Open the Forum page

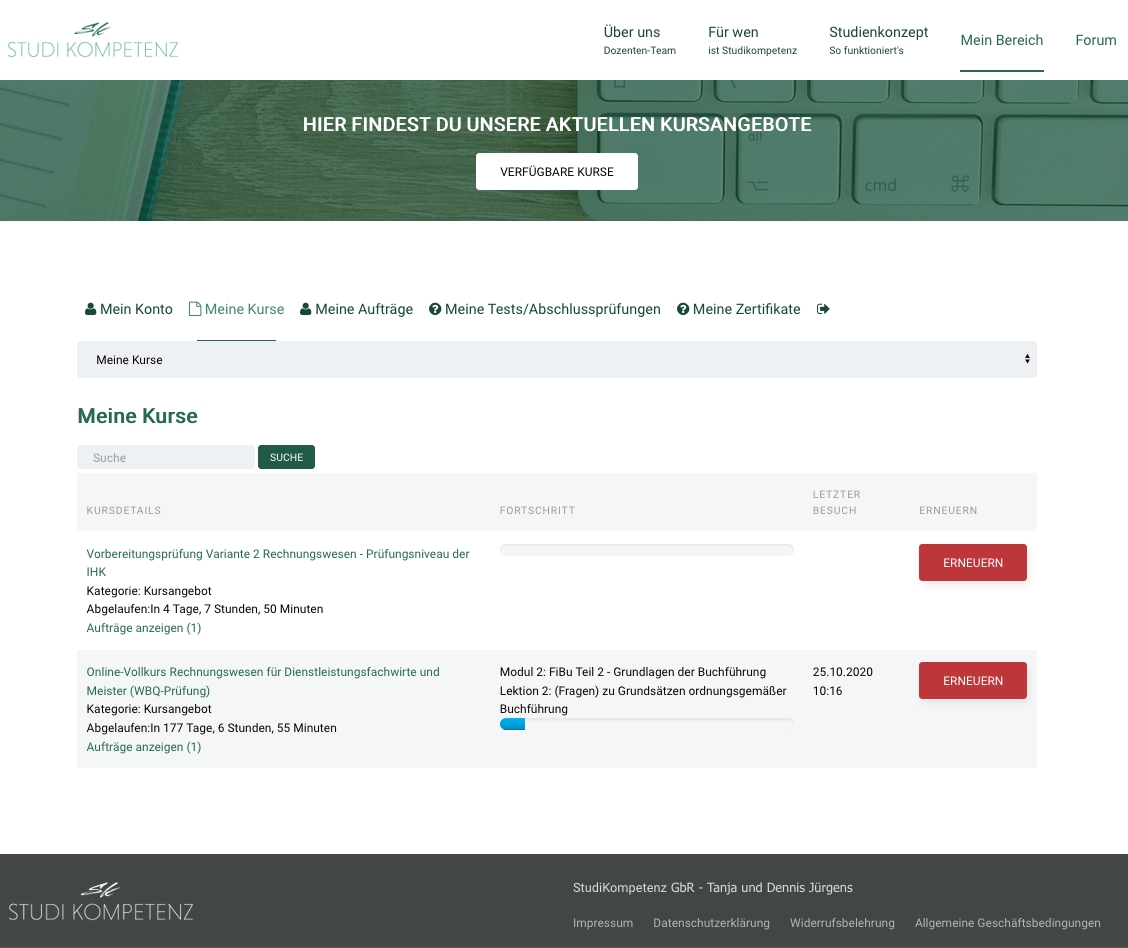click(x=1095, y=40)
